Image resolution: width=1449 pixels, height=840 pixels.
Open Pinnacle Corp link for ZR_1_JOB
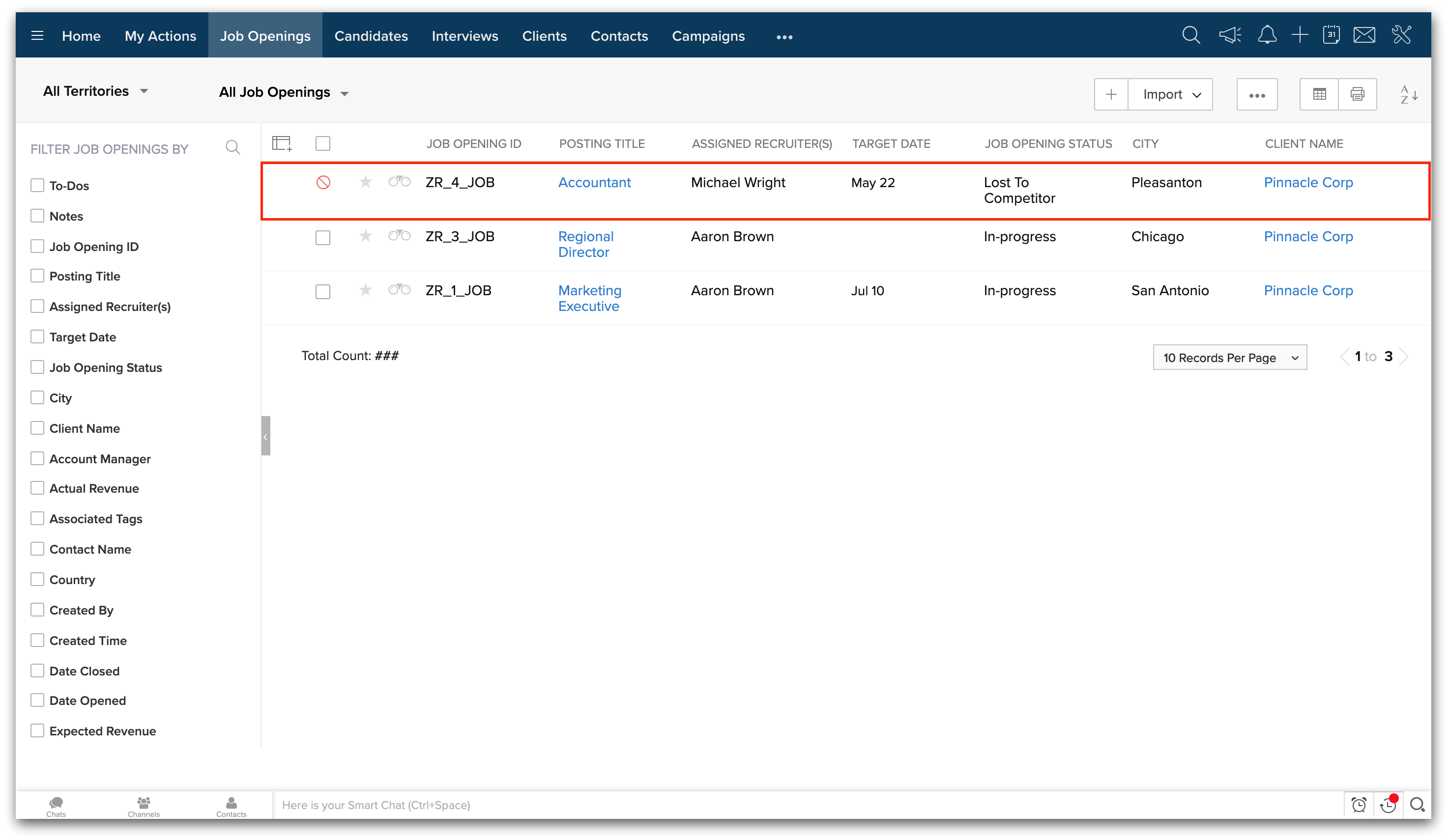(1307, 291)
